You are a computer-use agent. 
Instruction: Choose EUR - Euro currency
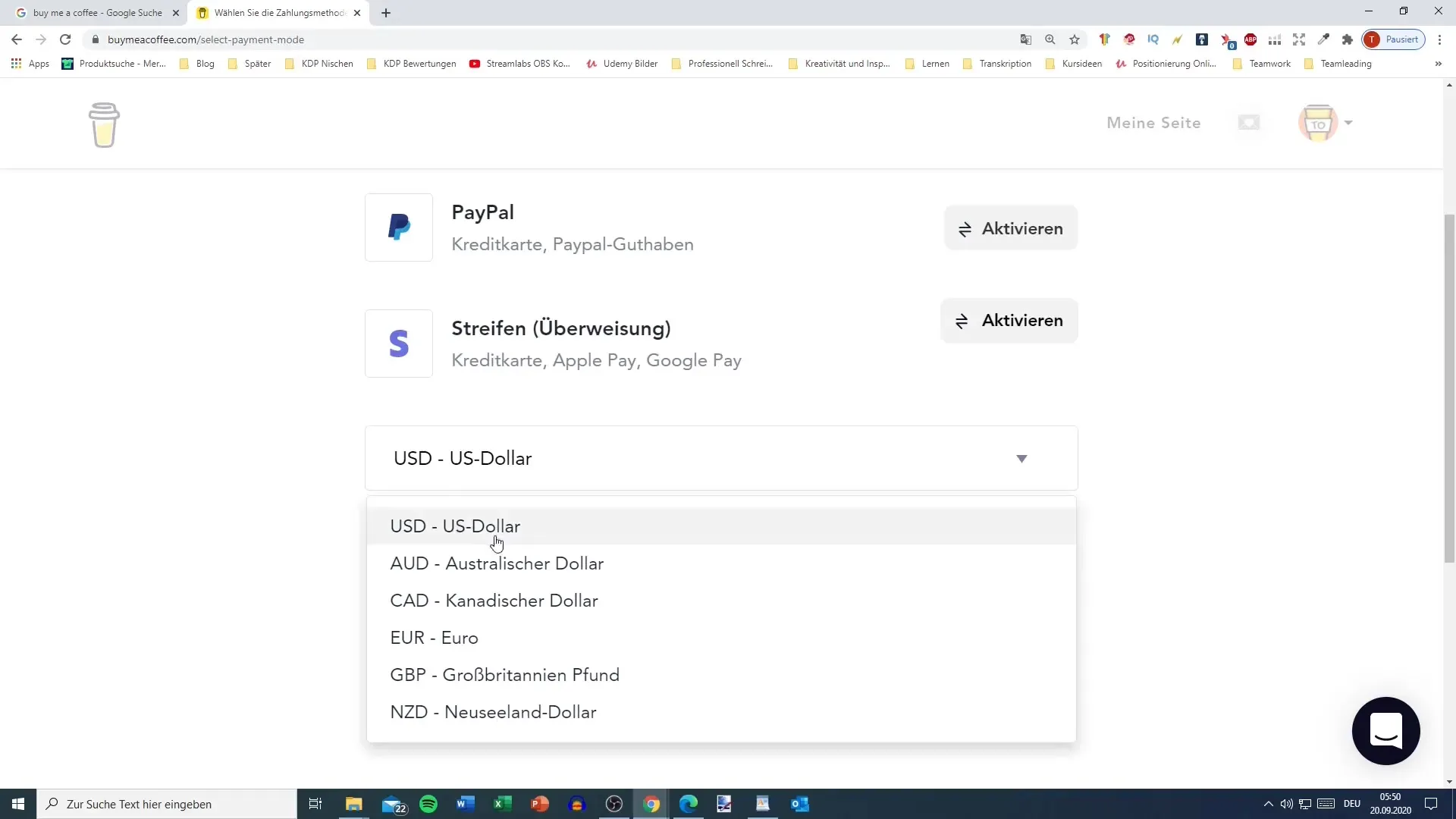pos(721,638)
